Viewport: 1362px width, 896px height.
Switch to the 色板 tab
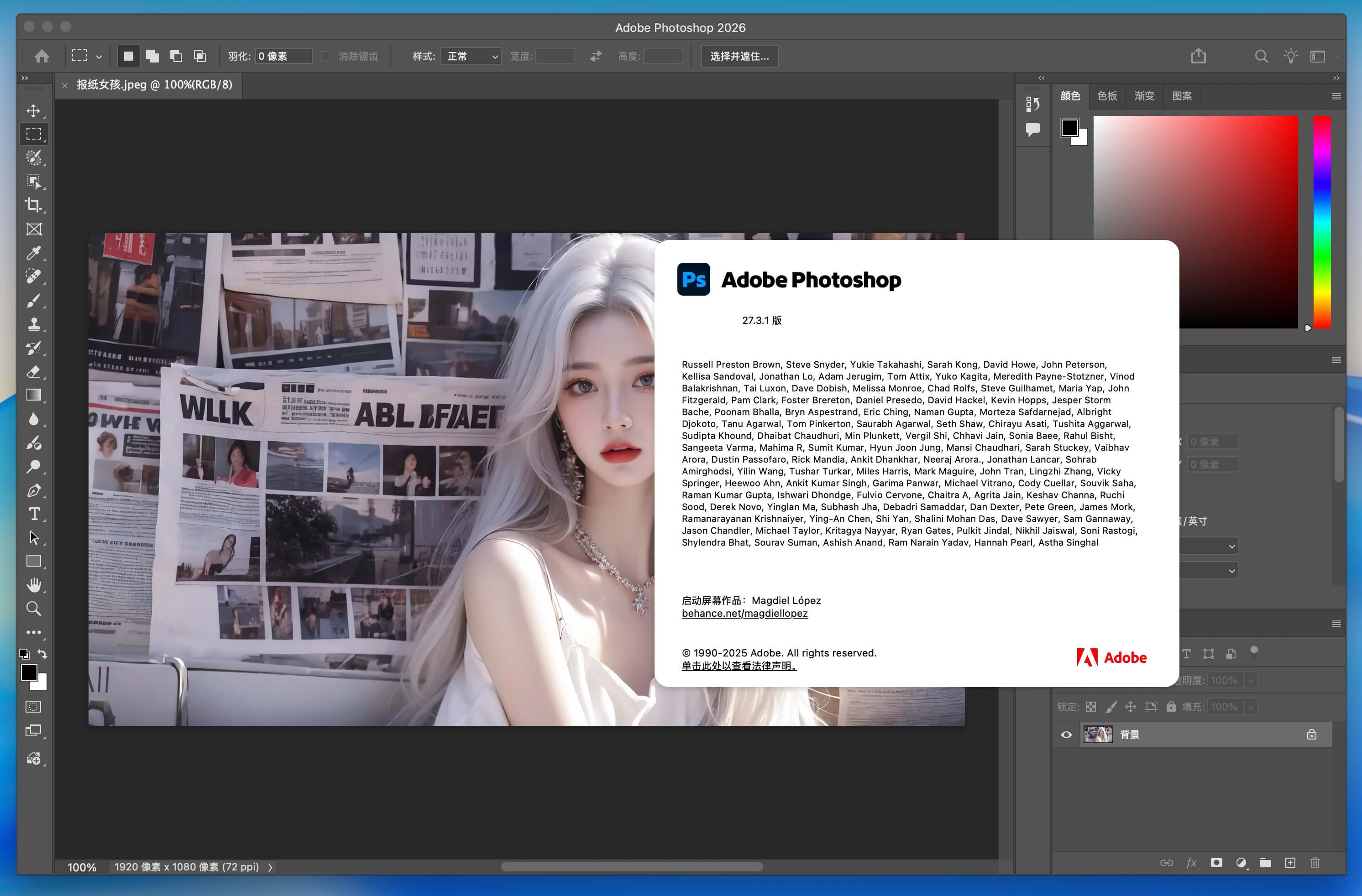(1107, 95)
